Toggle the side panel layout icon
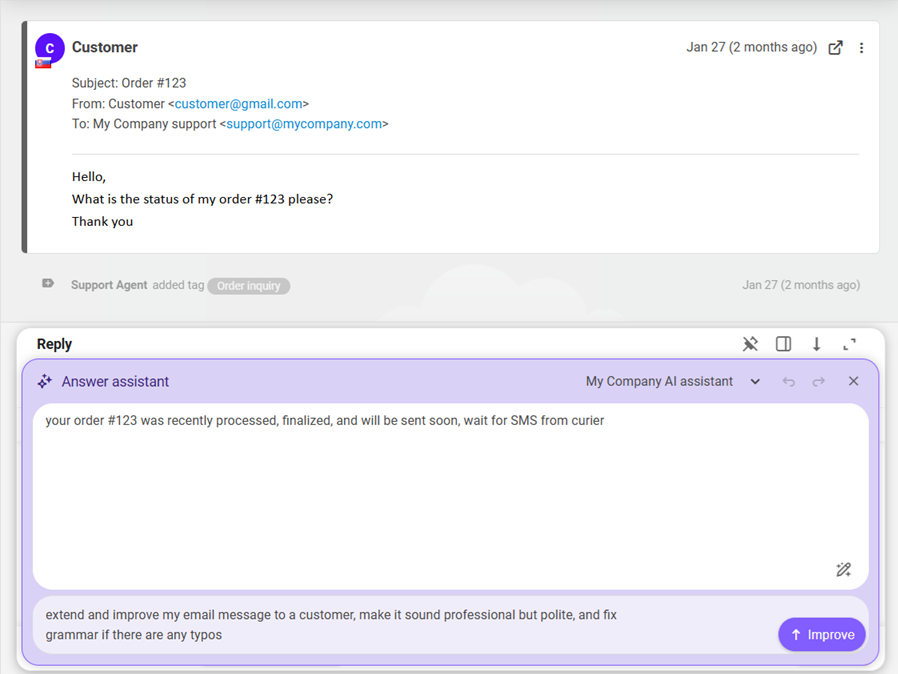898x674 pixels. (x=783, y=344)
